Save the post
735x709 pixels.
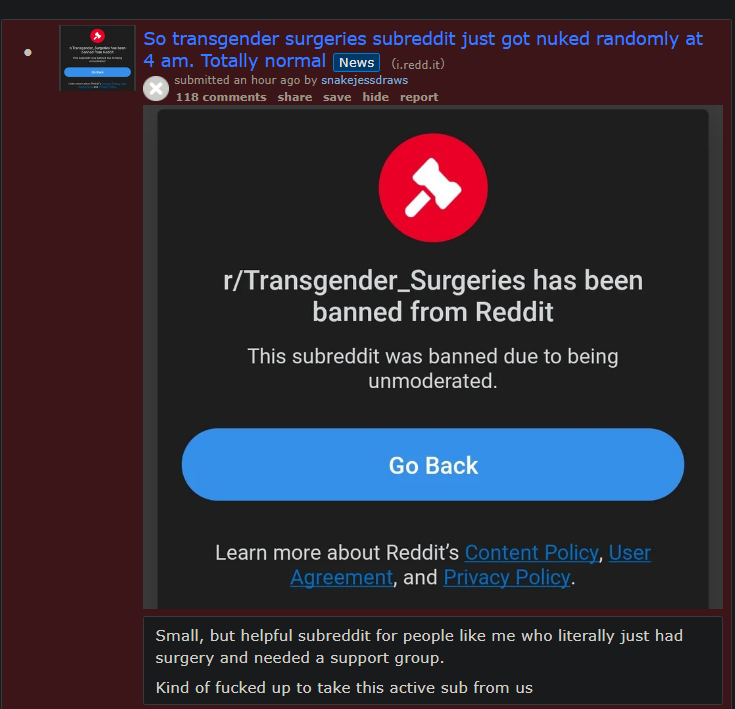(x=337, y=97)
